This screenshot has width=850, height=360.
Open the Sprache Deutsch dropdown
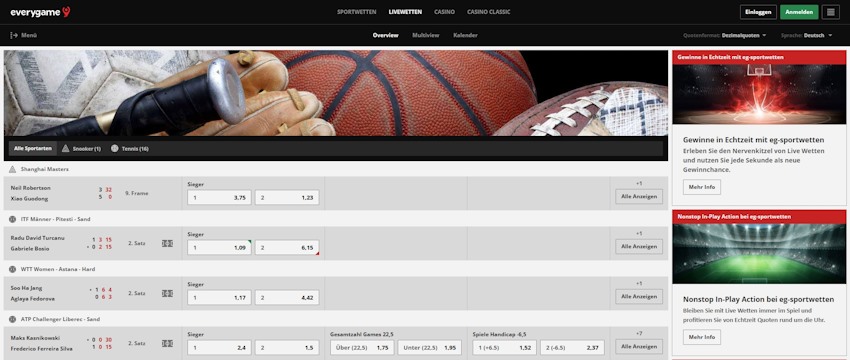click(807, 35)
